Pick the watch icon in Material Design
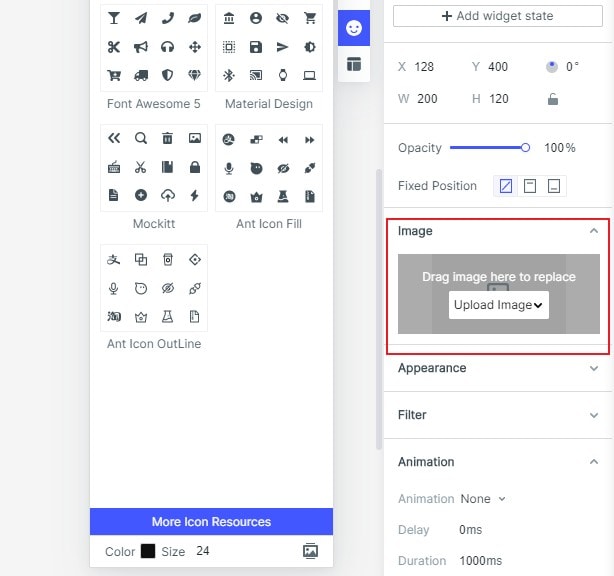614x576 pixels. coord(283,75)
